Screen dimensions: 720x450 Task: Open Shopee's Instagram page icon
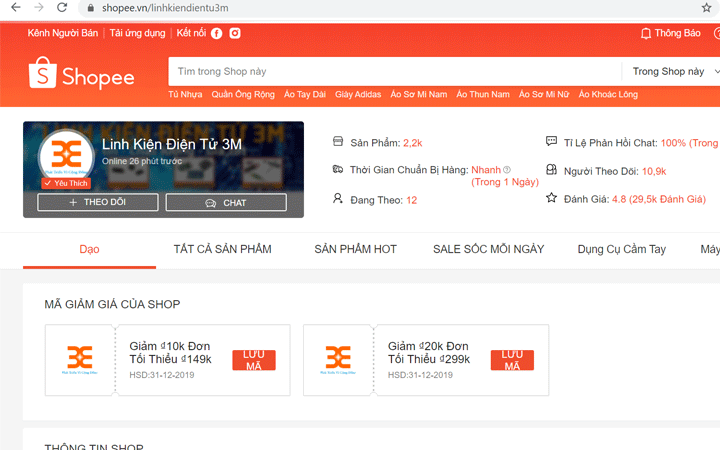coord(235,33)
